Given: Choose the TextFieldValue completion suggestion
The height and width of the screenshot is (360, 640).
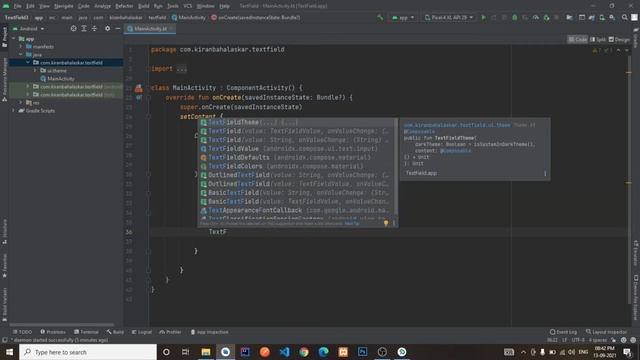Looking at the screenshot, I should point(297,149).
